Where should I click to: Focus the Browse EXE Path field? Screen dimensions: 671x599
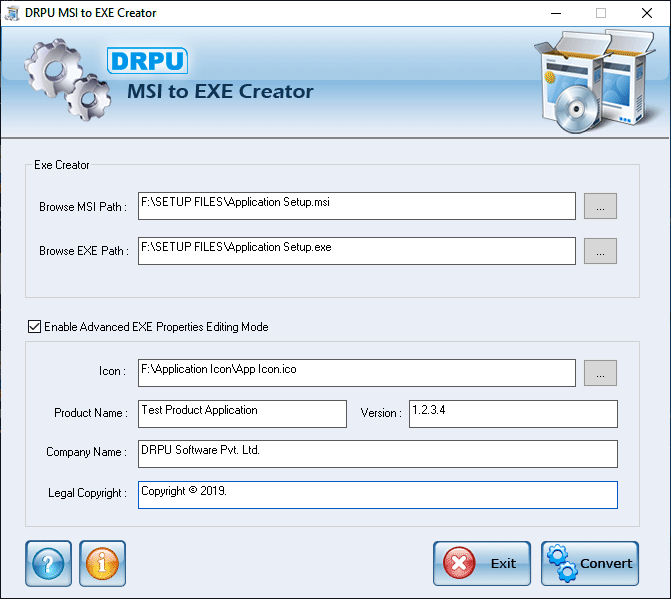[356, 251]
